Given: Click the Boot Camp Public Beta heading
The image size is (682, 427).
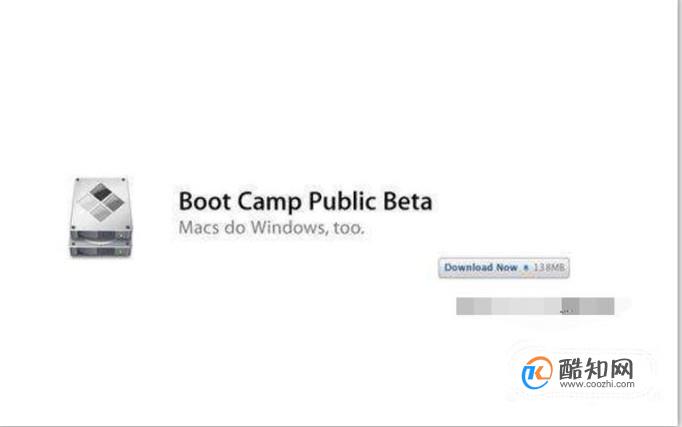Looking at the screenshot, I should (x=305, y=201).
